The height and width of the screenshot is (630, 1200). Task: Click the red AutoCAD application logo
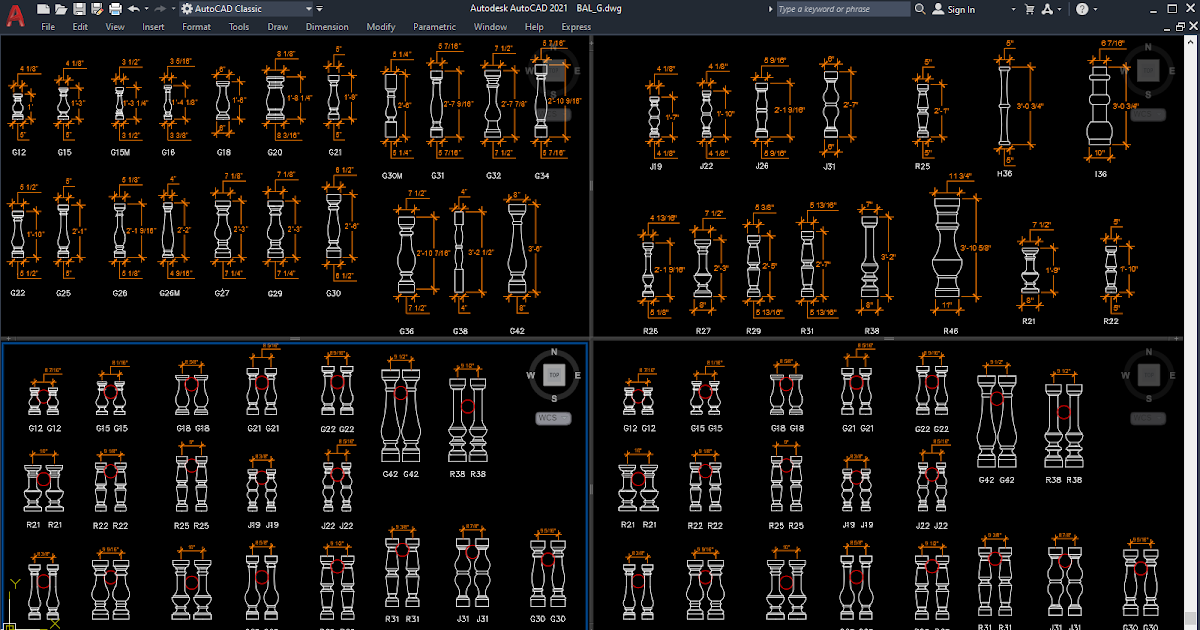coord(14,13)
